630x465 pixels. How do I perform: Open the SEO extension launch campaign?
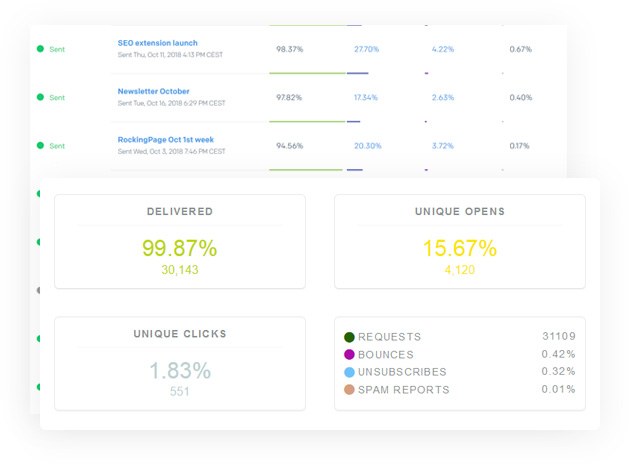(x=157, y=43)
